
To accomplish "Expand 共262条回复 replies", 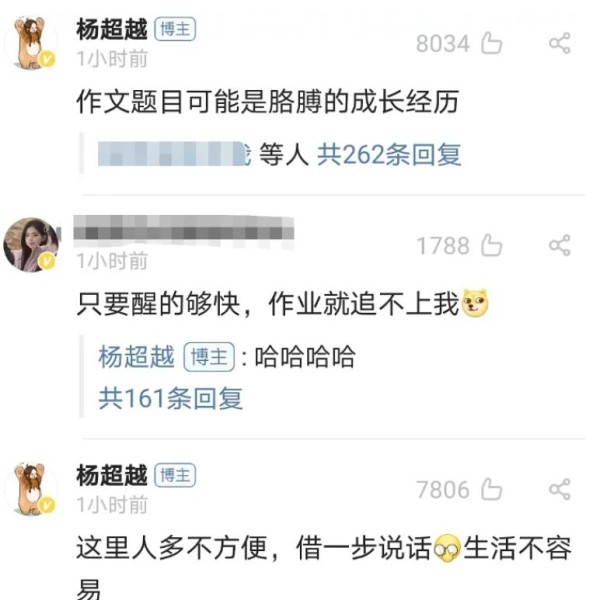I will pyautogui.click(x=389, y=155).
